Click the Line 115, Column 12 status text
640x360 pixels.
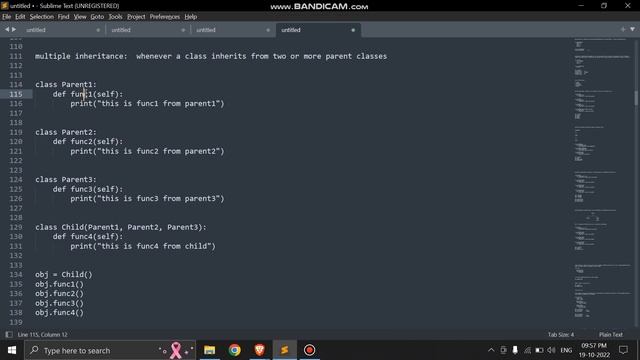tap(42, 334)
